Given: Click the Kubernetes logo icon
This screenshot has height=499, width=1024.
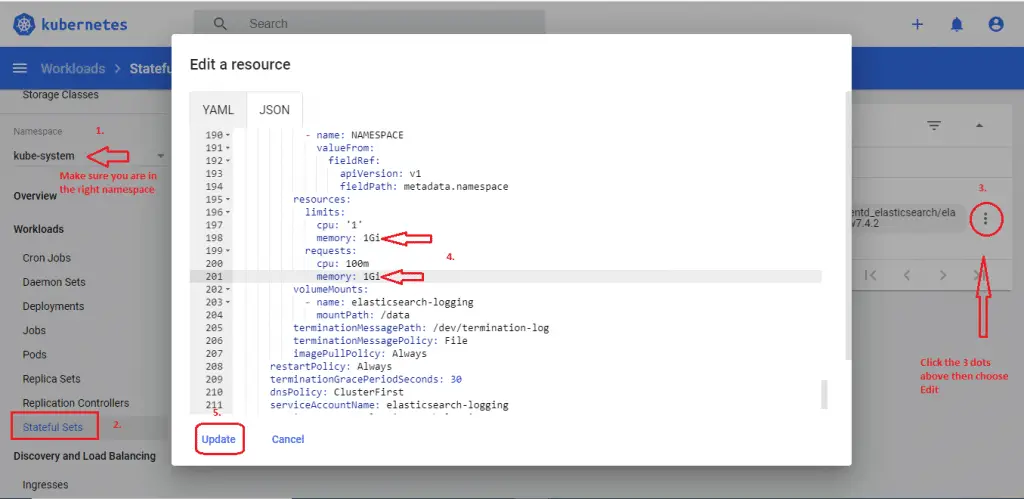Looking at the screenshot, I should pyautogui.click(x=24, y=25).
